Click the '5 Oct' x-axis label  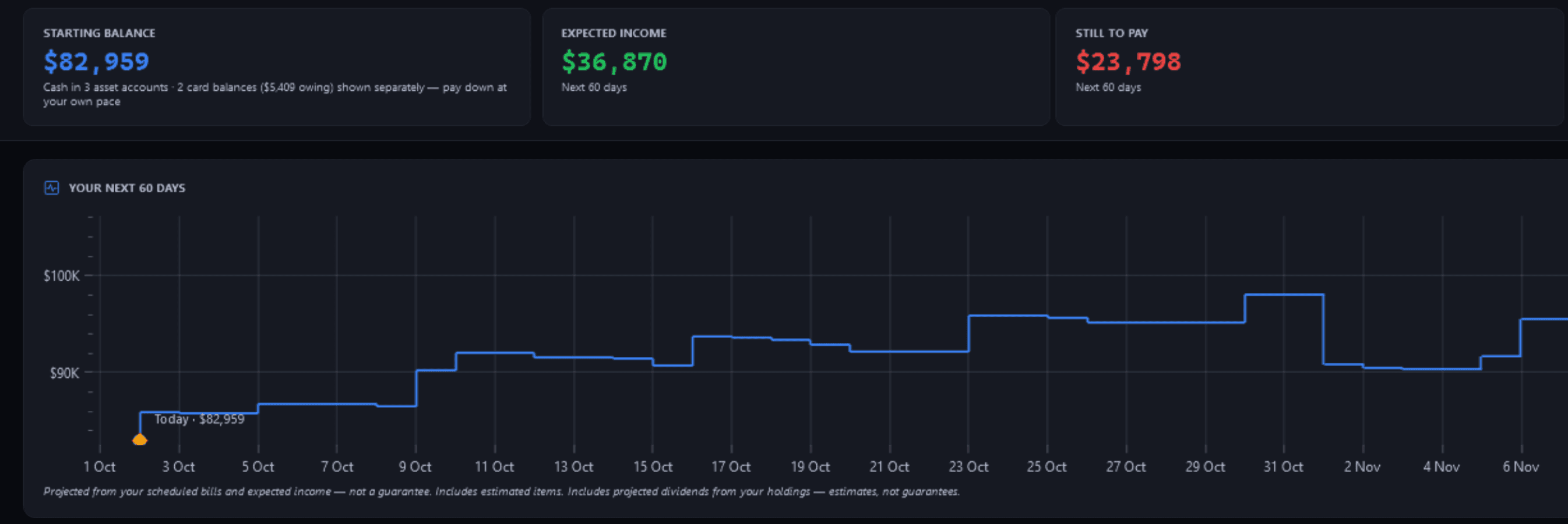click(x=258, y=467)
